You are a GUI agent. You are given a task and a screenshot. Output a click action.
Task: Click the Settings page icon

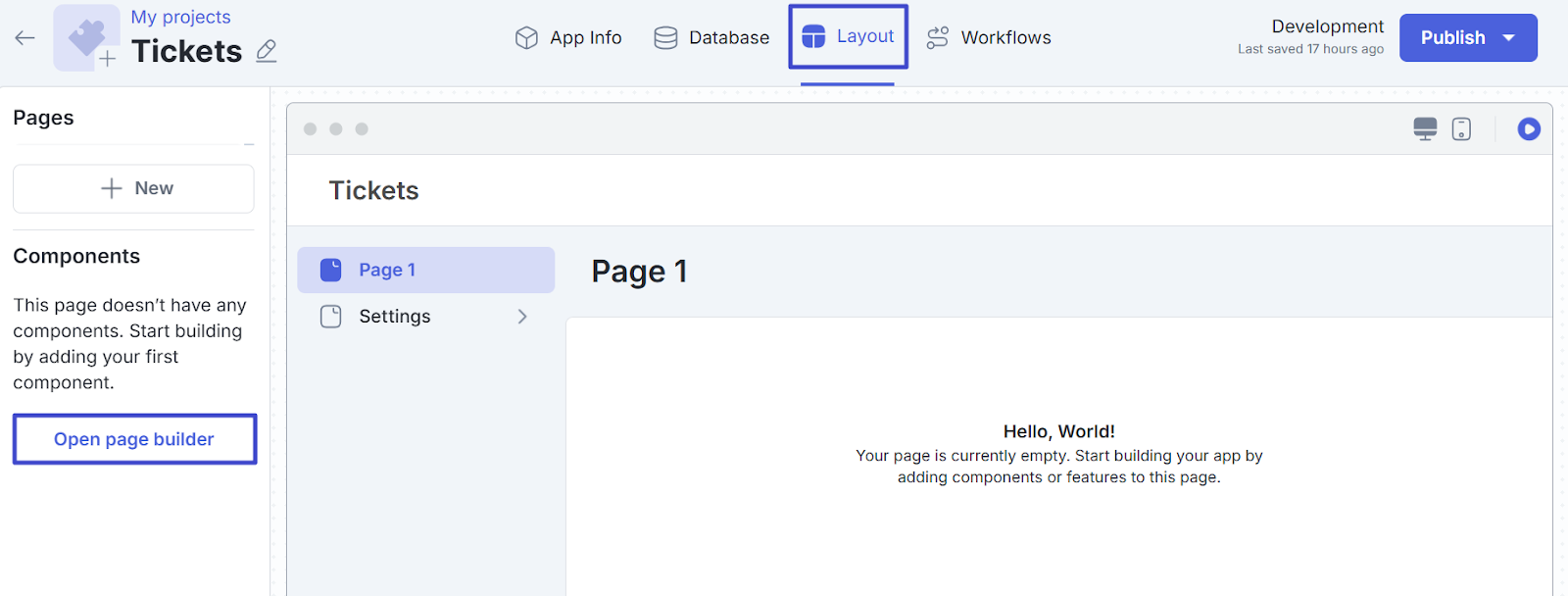(331, 317)
